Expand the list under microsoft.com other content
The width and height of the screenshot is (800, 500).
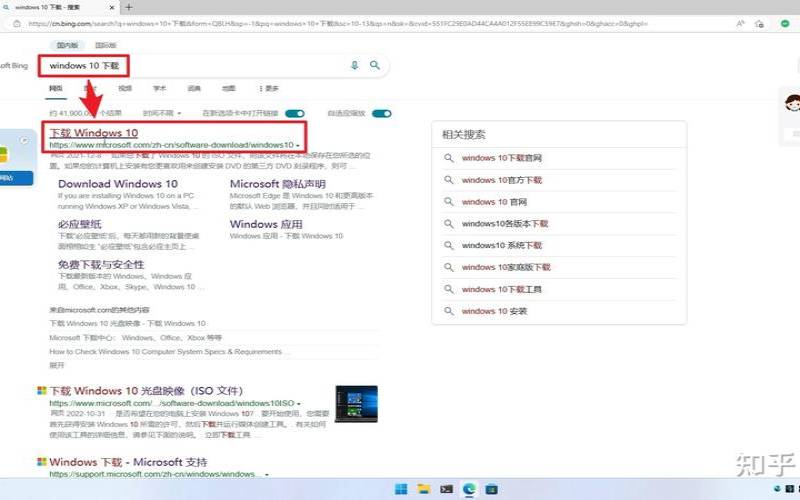[x=57, y=365]
